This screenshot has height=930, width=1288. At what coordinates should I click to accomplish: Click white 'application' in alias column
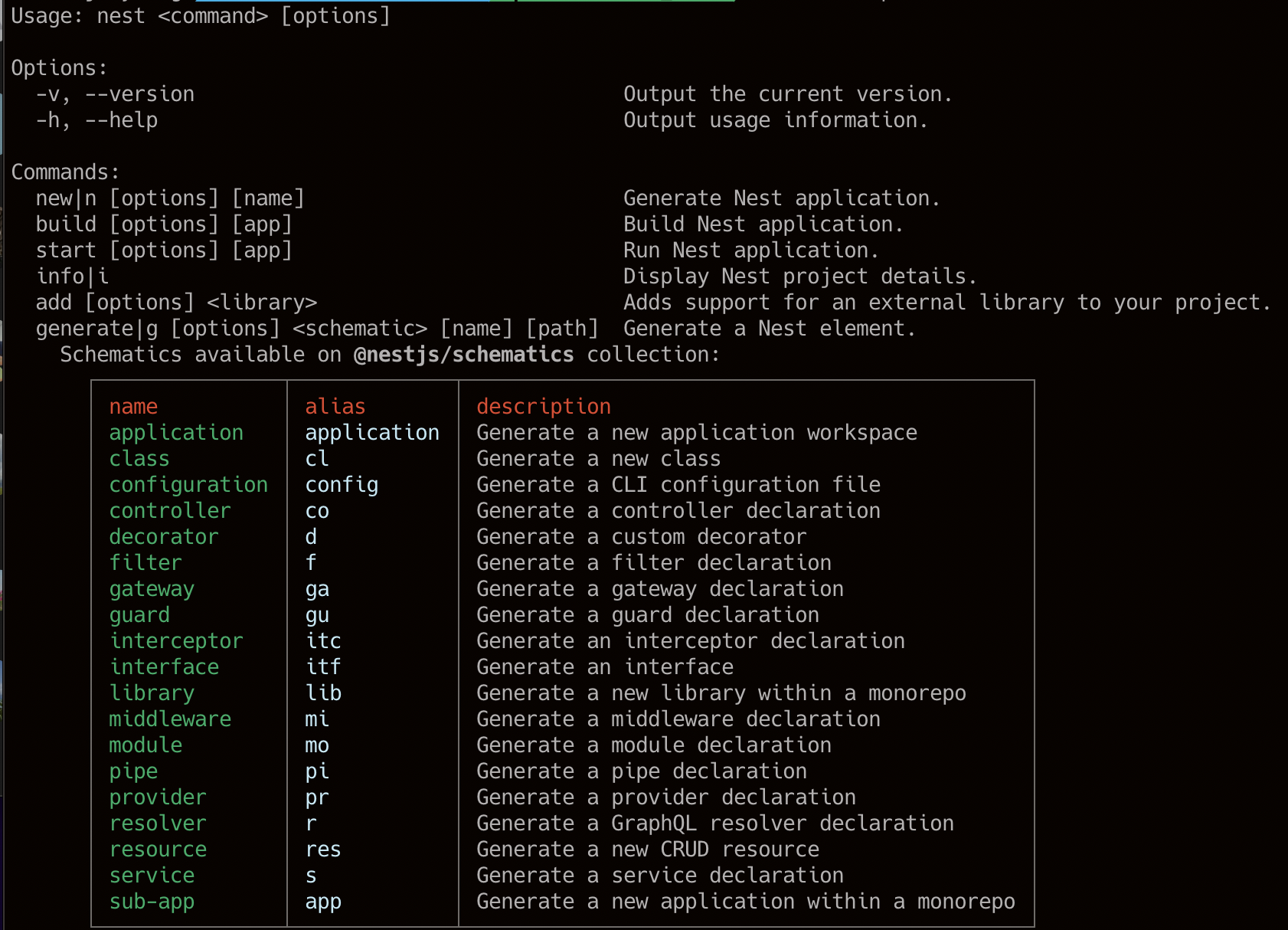click(372, 433)
